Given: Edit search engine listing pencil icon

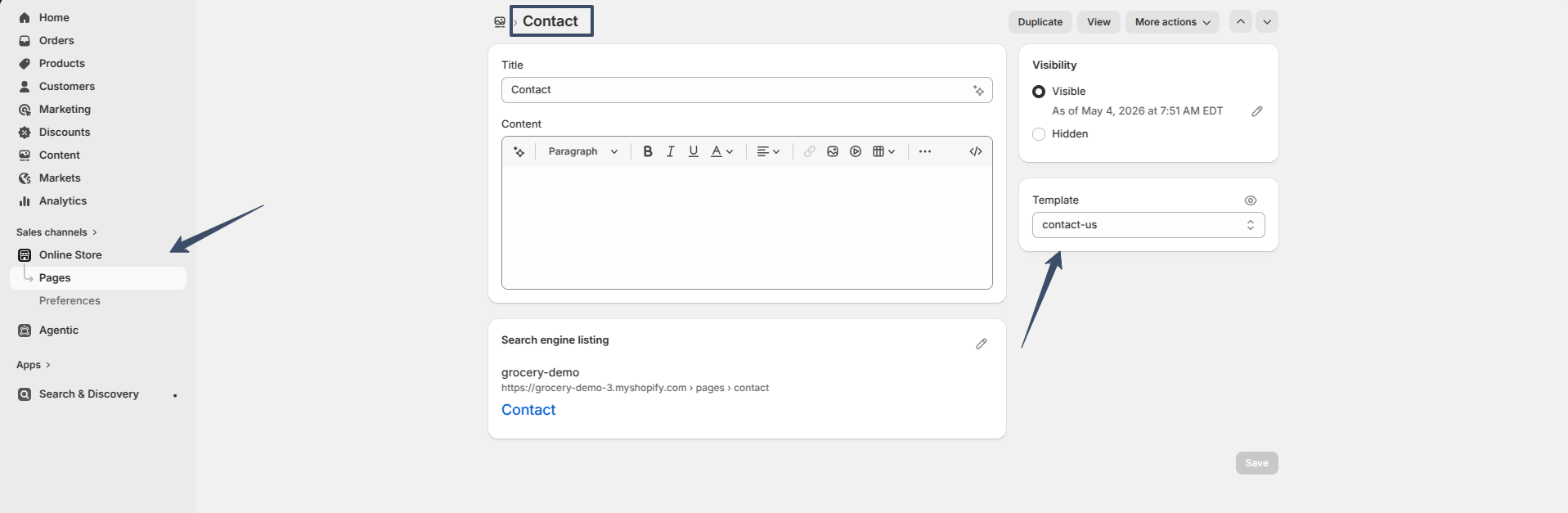Looking at the screenshot, I should [x=982, y=344].
